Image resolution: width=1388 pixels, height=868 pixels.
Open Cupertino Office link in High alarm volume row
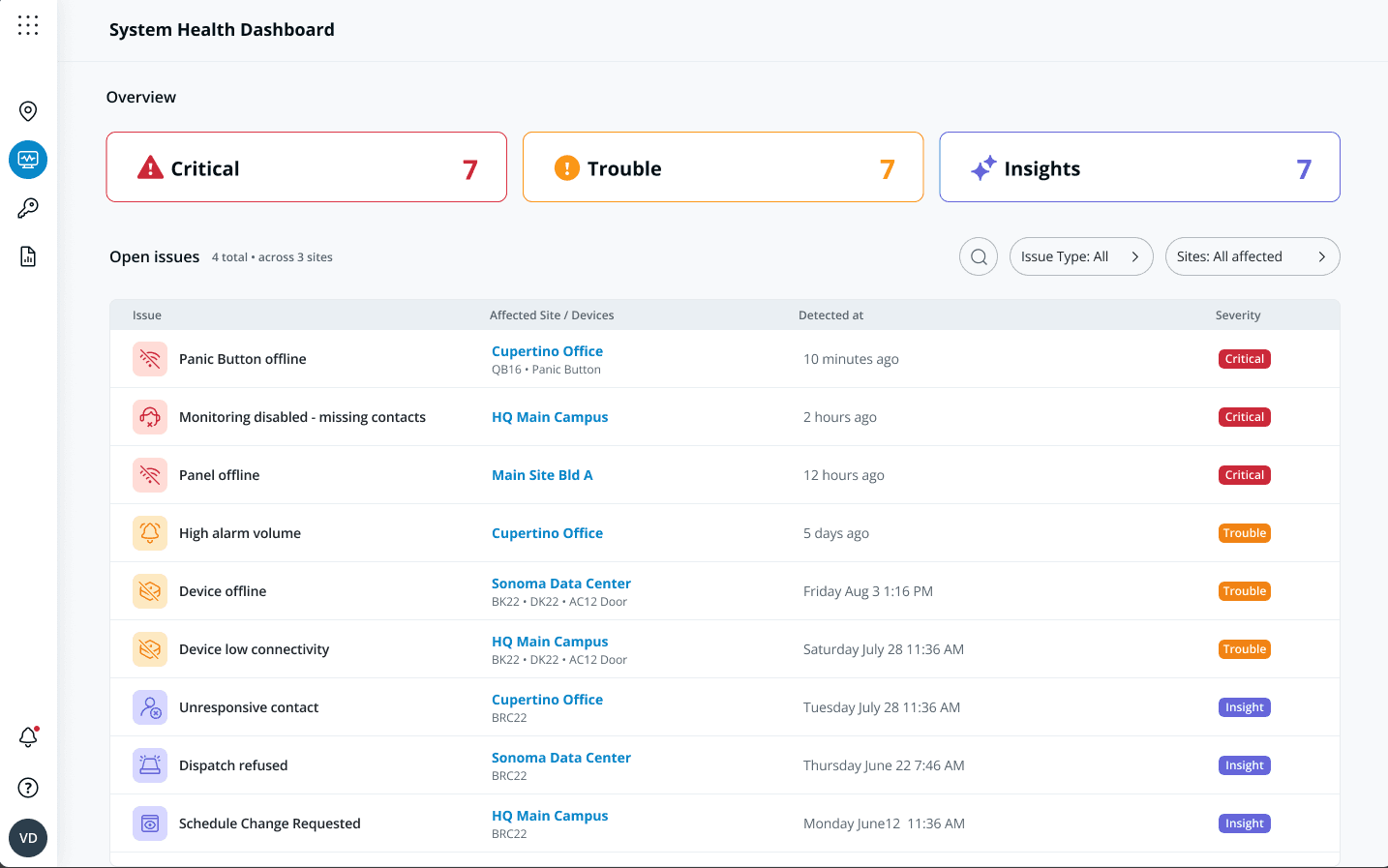pos(547,533)
